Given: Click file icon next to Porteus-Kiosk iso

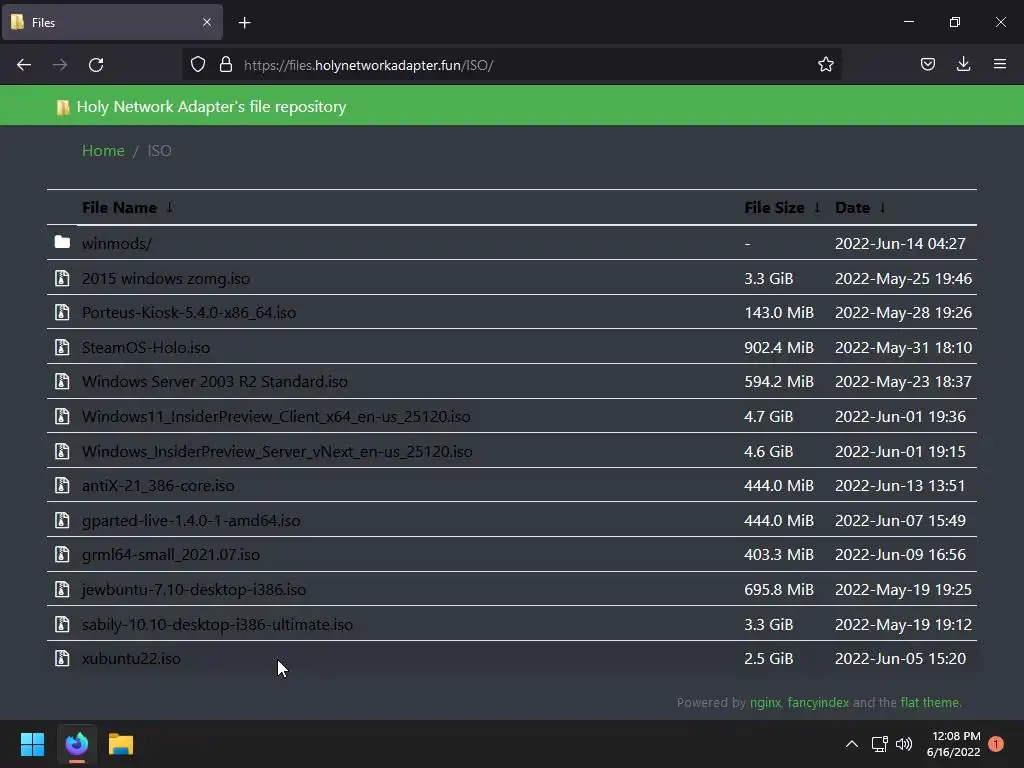Looking at the screenshot, I should click(x=62, y=312).
